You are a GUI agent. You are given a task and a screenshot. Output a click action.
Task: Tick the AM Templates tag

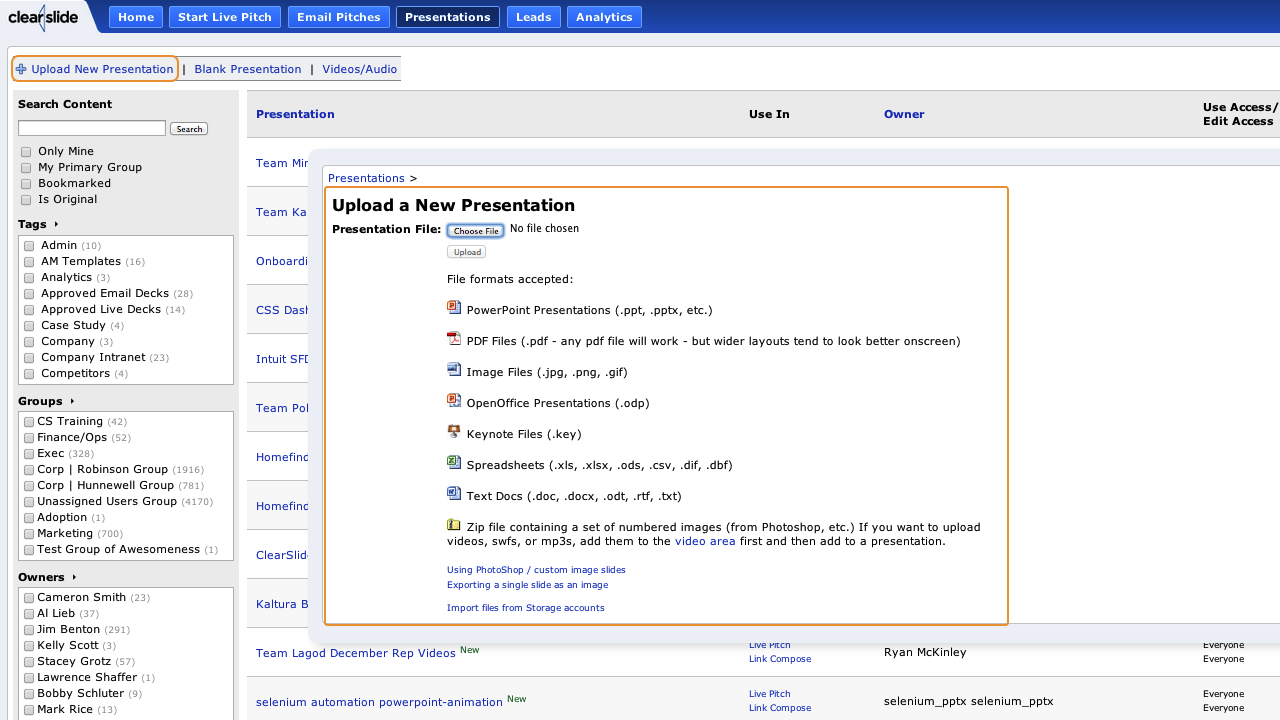tap(30, 262)
